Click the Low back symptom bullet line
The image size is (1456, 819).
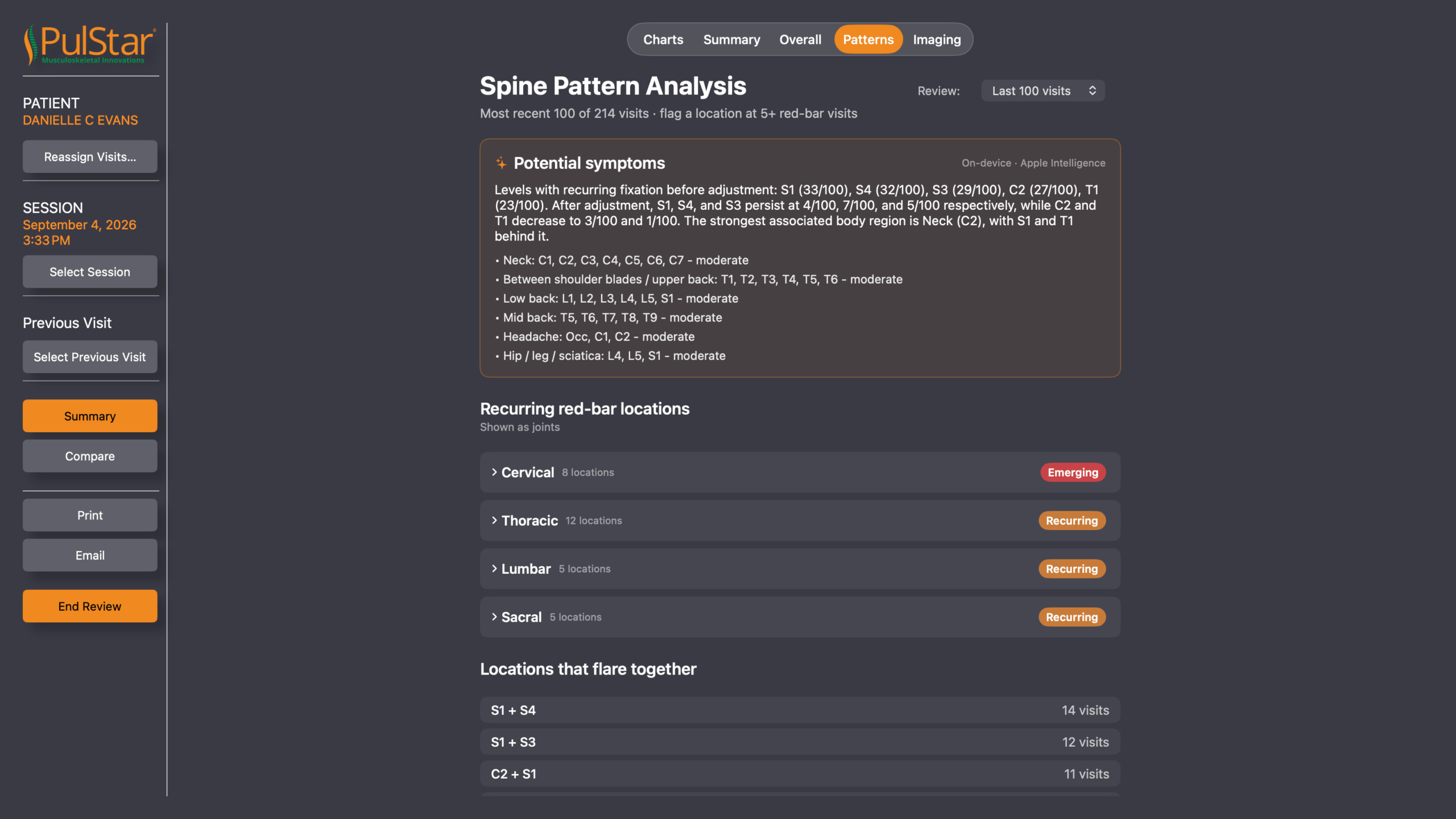617,298
